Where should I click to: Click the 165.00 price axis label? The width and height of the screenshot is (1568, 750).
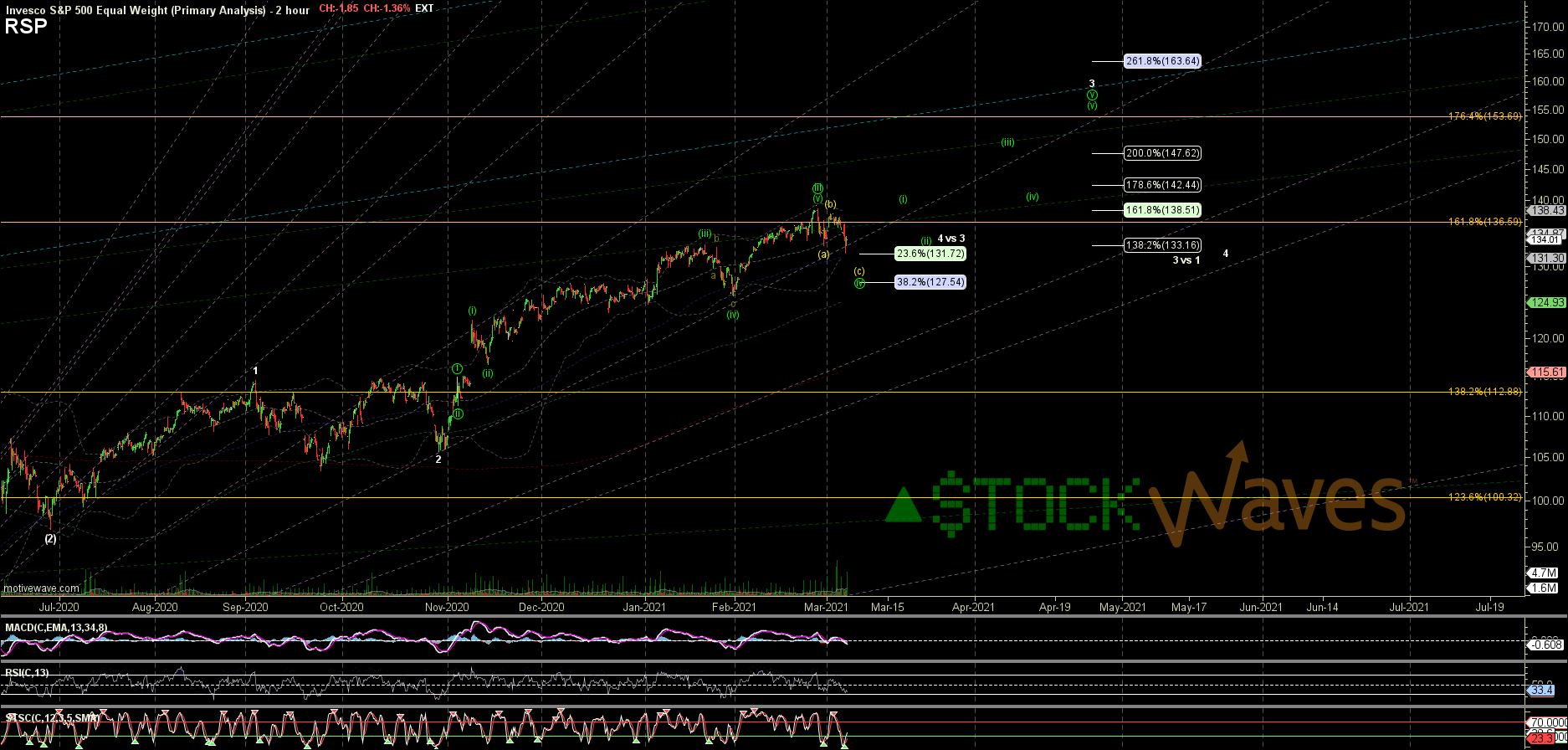coord(1548,54)
